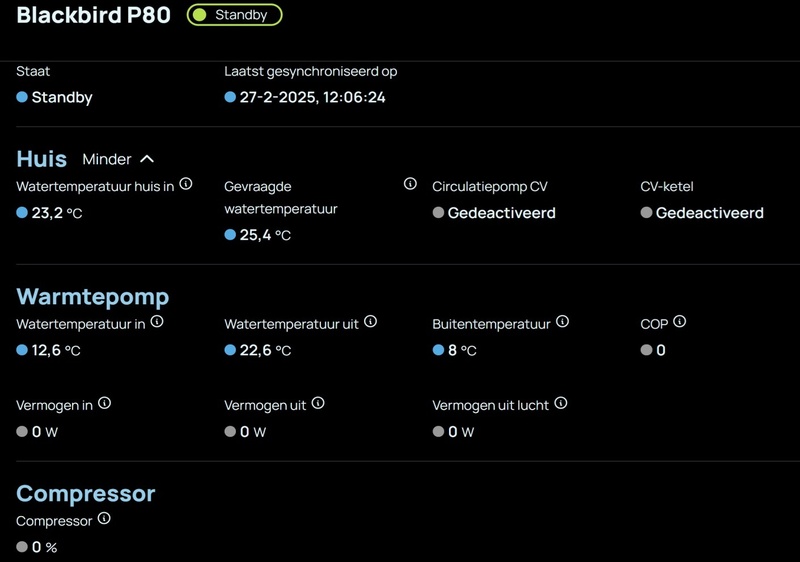
Task: Click info icon next to Compressor label
Action: click(x=105, y=519)
